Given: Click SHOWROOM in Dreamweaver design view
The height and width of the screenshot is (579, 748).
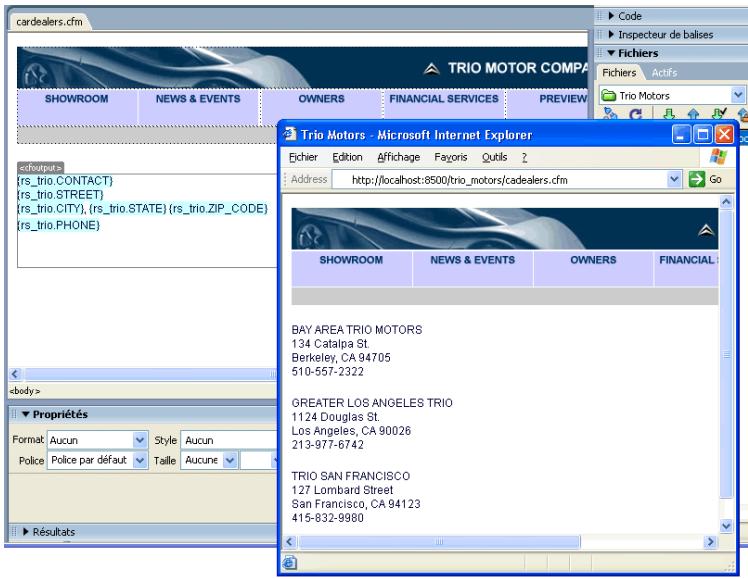Looking at the screenshot, I should point(76,99).
